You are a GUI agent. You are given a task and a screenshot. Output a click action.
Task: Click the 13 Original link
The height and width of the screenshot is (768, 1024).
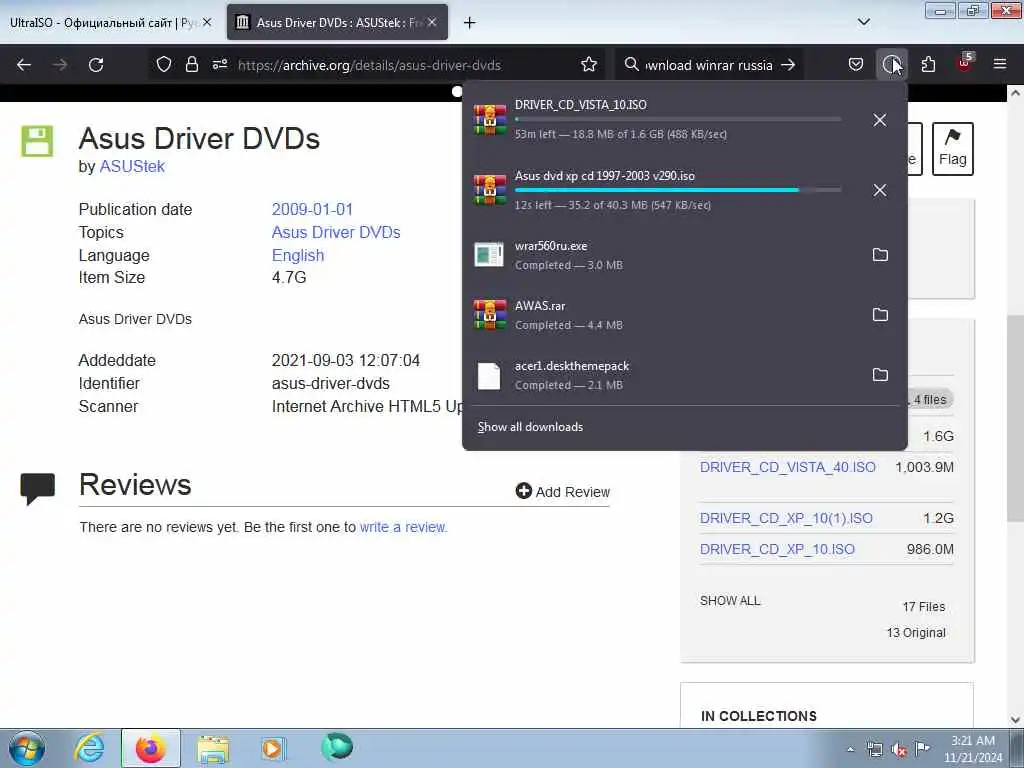tap(916, 633)
